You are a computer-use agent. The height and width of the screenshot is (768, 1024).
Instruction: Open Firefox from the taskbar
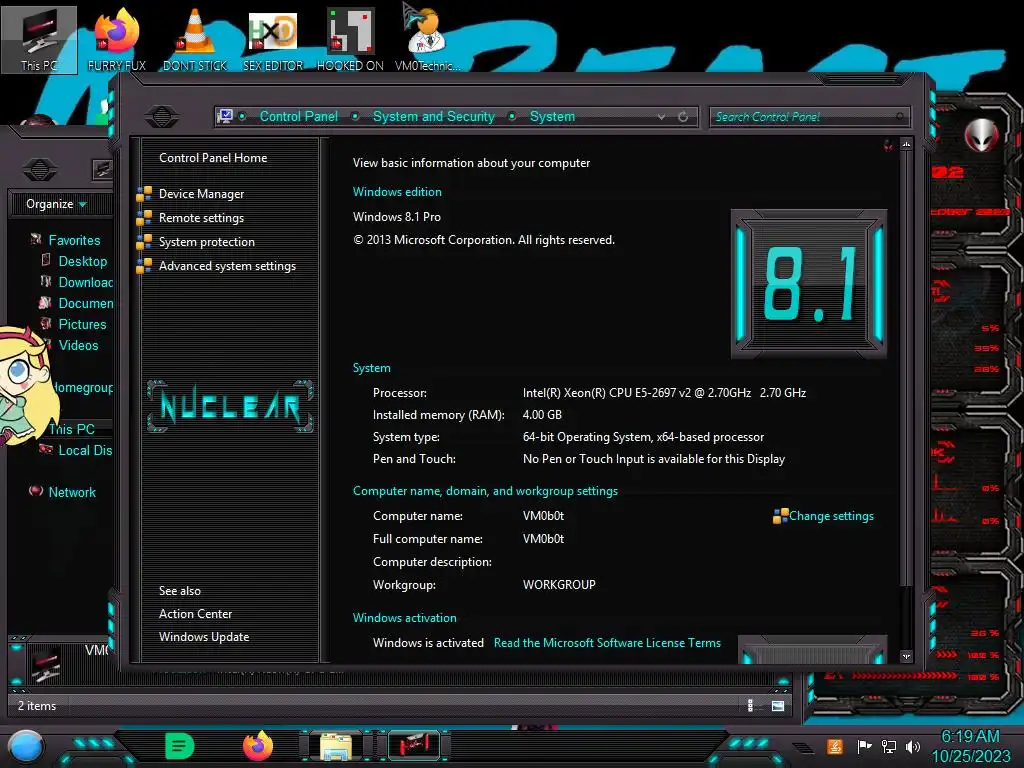[258, 746]
